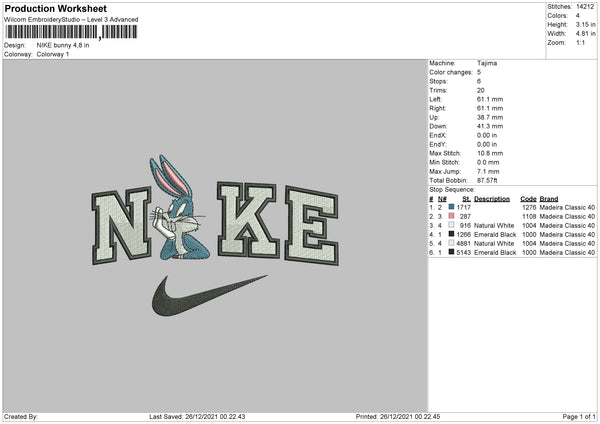Image resolution: width=600 pixels, height=424 pixels.
Task: Click the Brand column header in Stop Sequence
Action: pos(549,198)
